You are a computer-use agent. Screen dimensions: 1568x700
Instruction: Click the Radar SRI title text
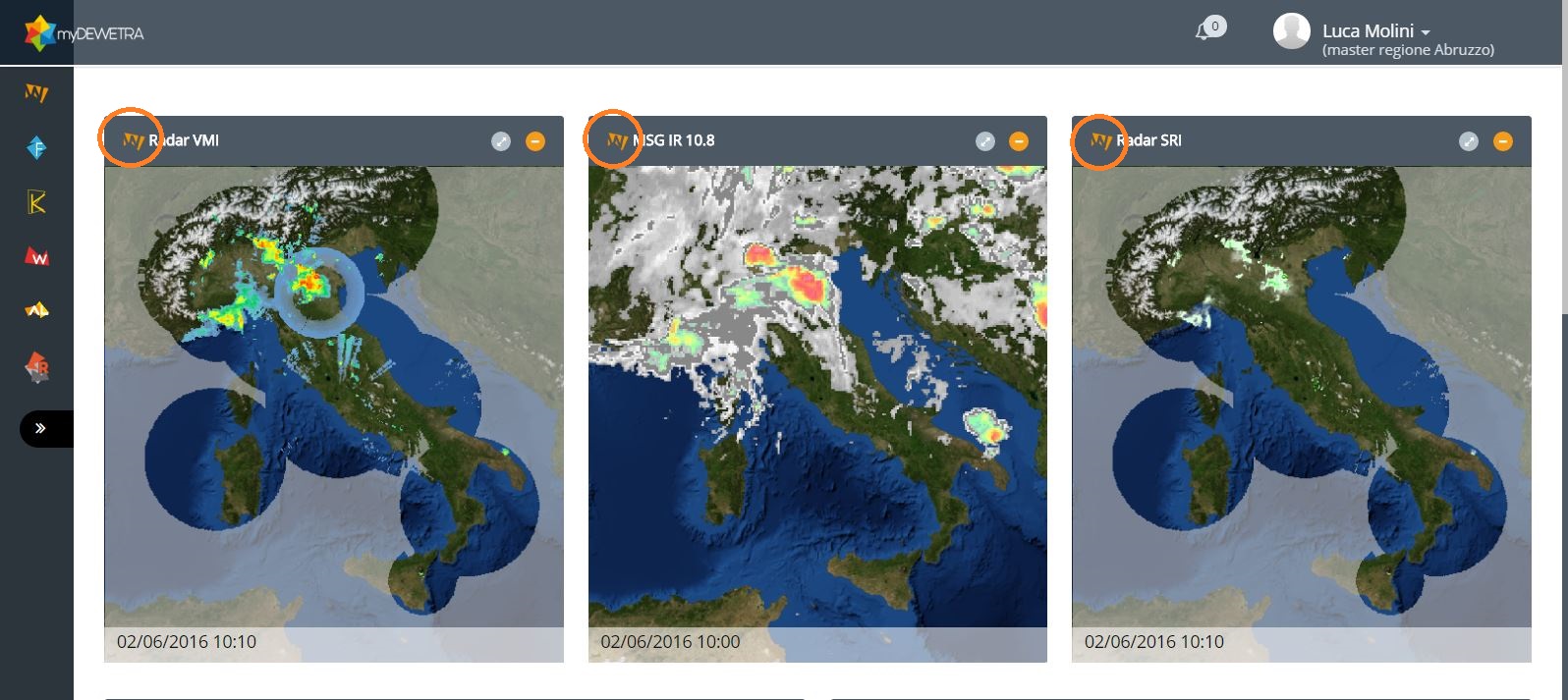(x=1148, y=140)
